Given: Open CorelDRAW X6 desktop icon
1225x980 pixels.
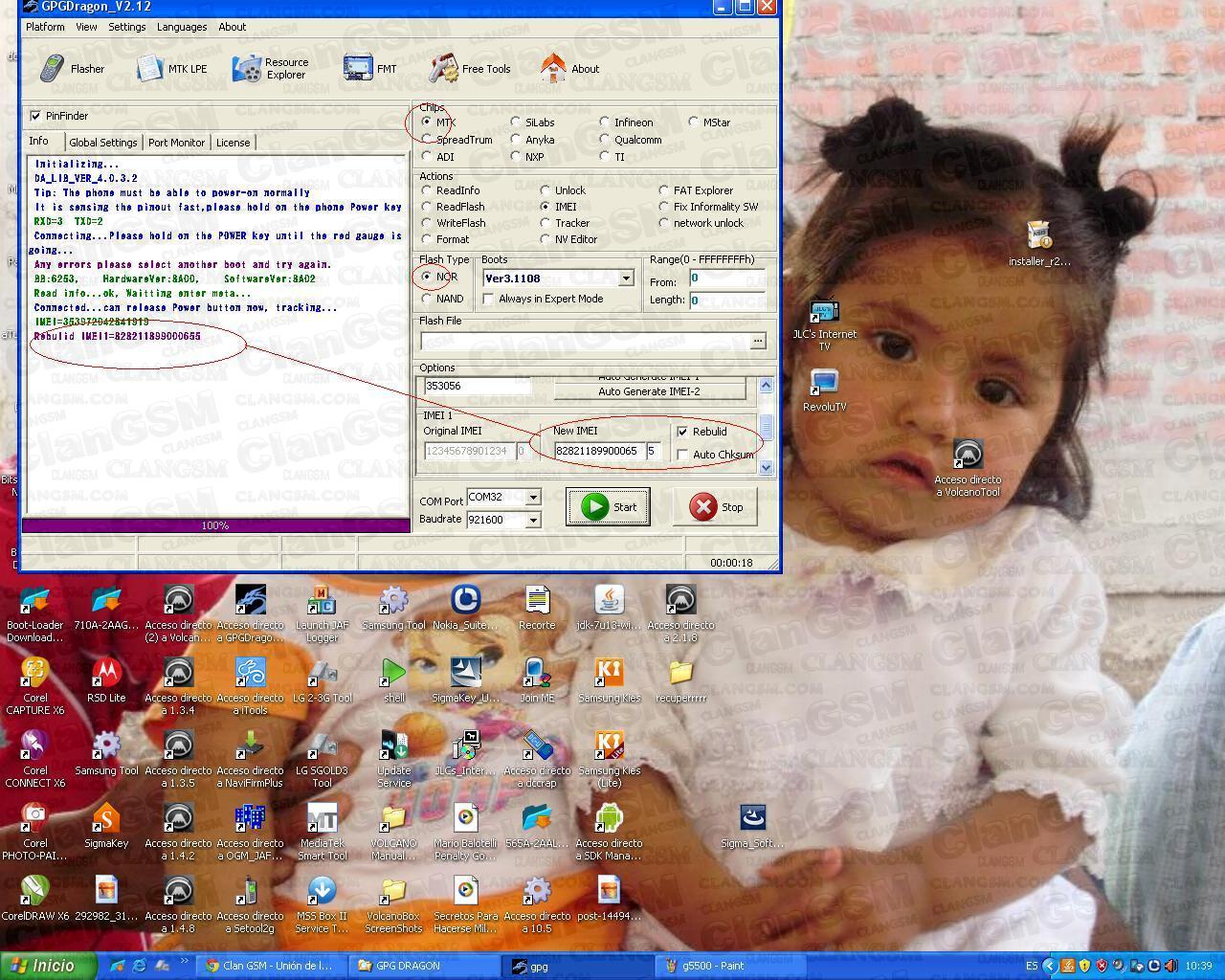Looking at the screenshot, I should pos(35,900).
